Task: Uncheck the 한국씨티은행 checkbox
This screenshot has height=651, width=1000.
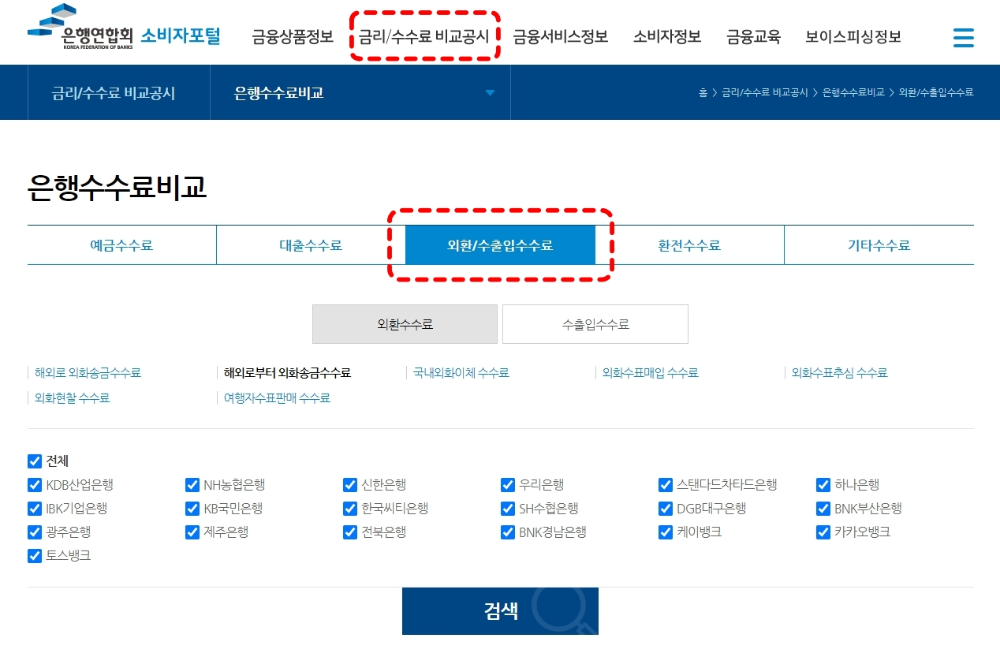Action: [349, 508]
